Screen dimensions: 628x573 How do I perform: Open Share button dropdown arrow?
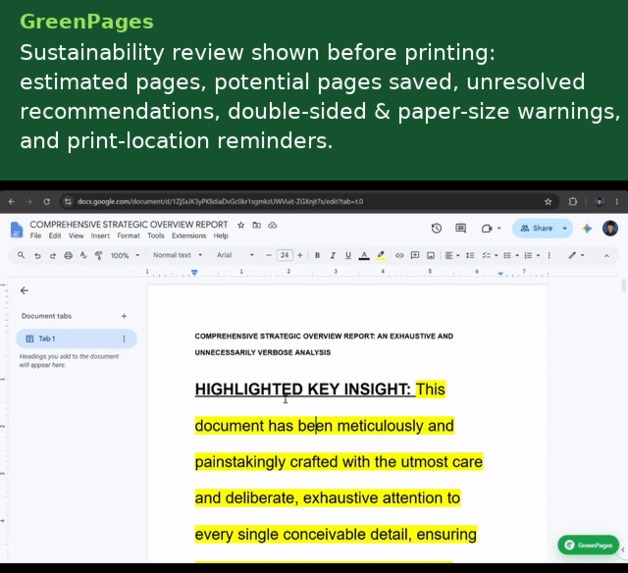coord(565,228)
